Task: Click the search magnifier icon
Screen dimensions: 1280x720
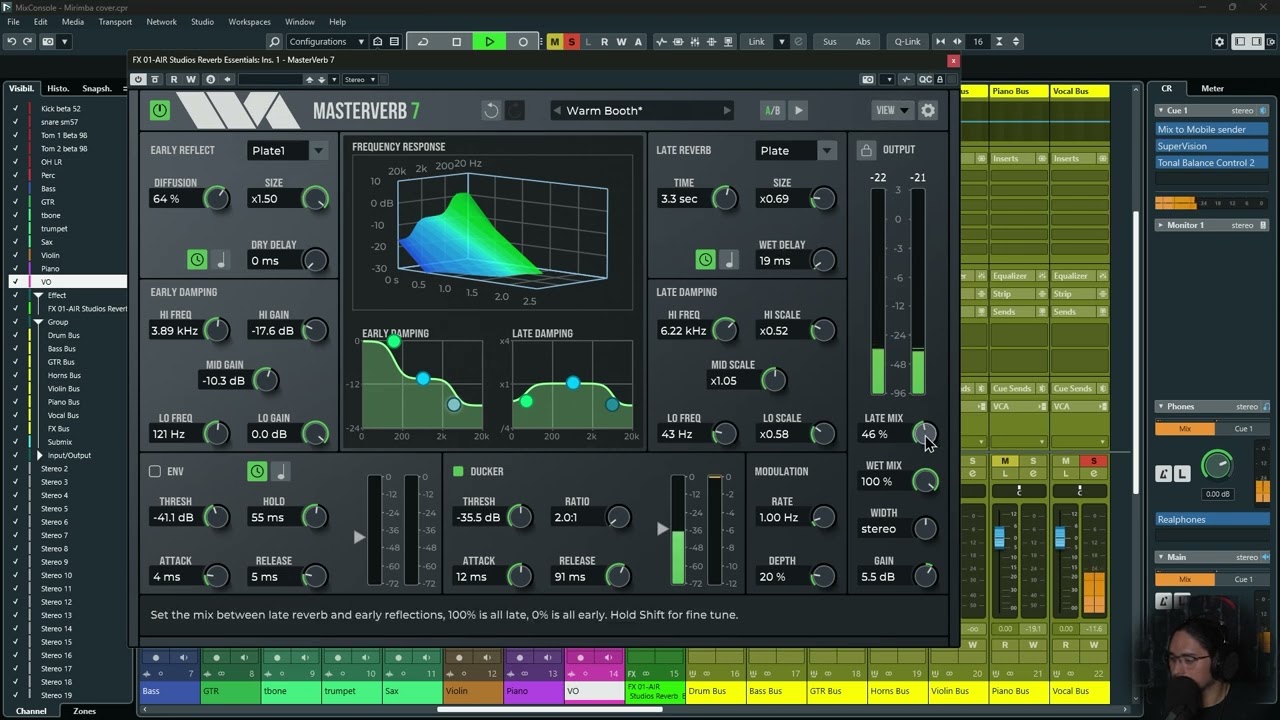Action: [x=274, y=42]
